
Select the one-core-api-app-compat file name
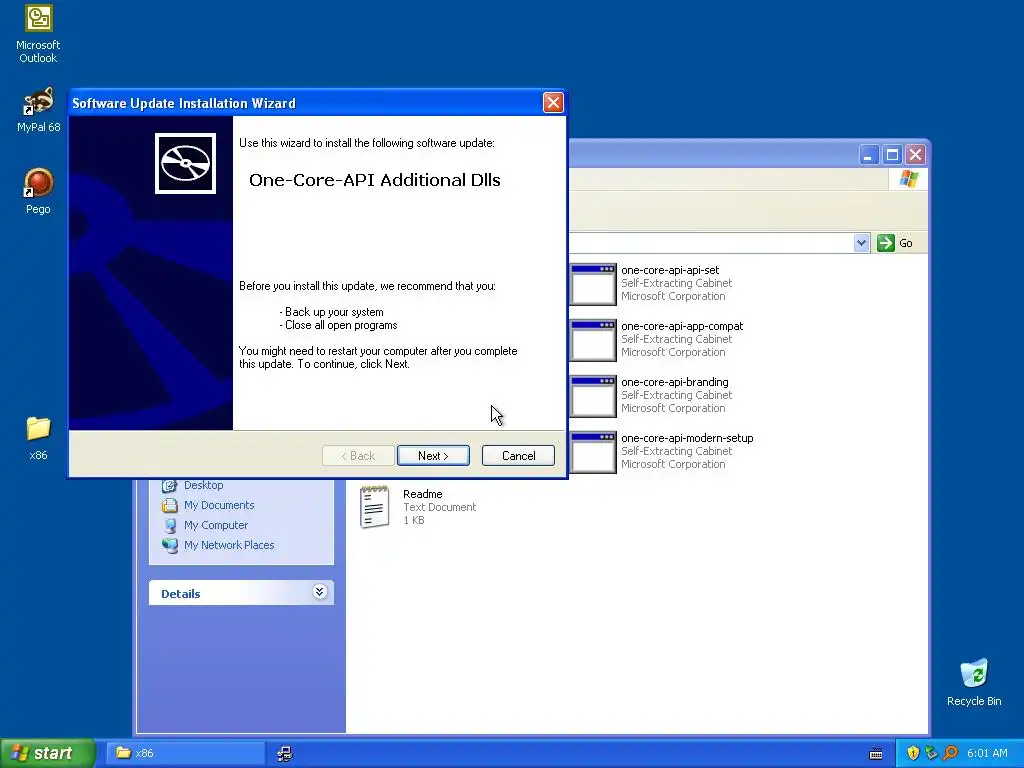pos(682,327)
